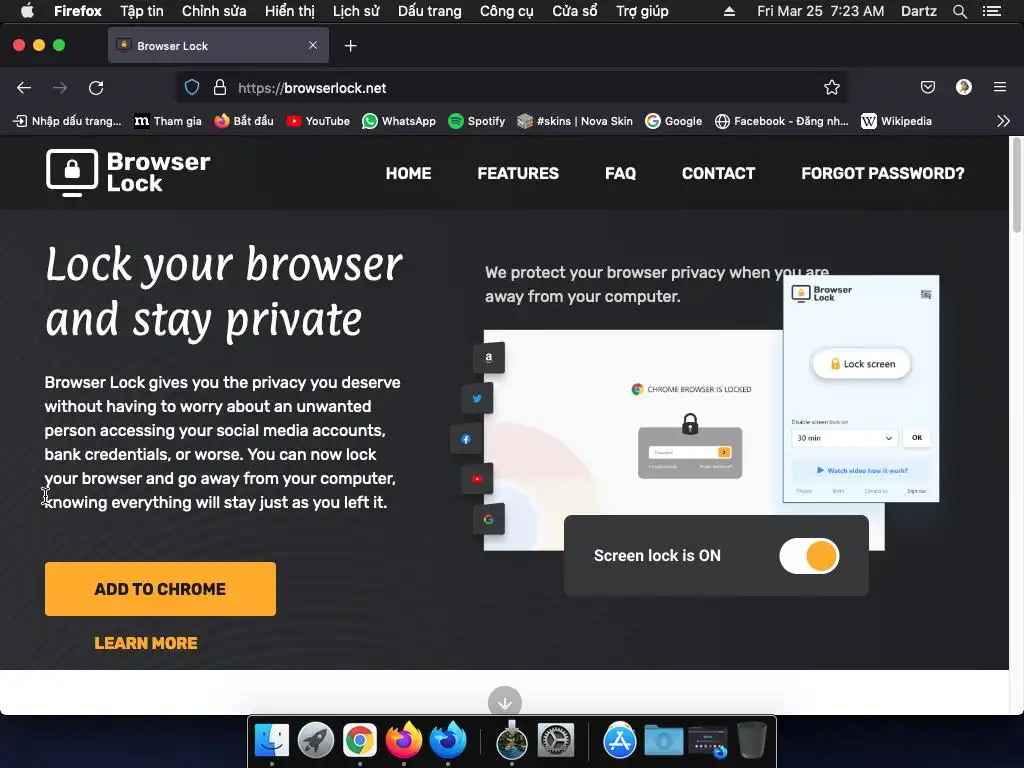Open the Firefox hamburger menu
The height and width of the screenshot is (768, 1024).
pos(1000,87)
